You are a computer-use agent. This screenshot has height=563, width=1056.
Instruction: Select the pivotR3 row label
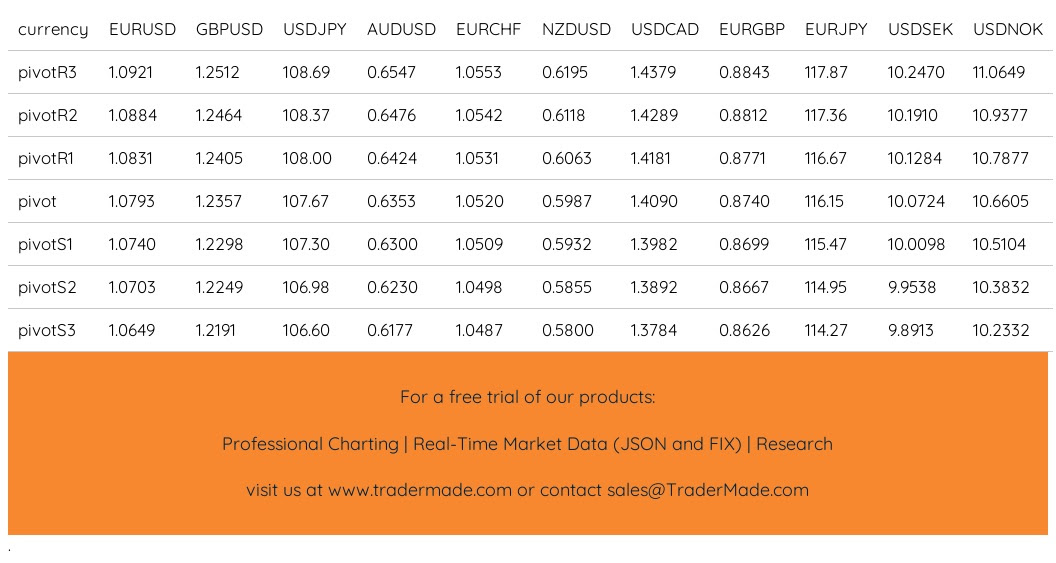(x=47, y=72)
